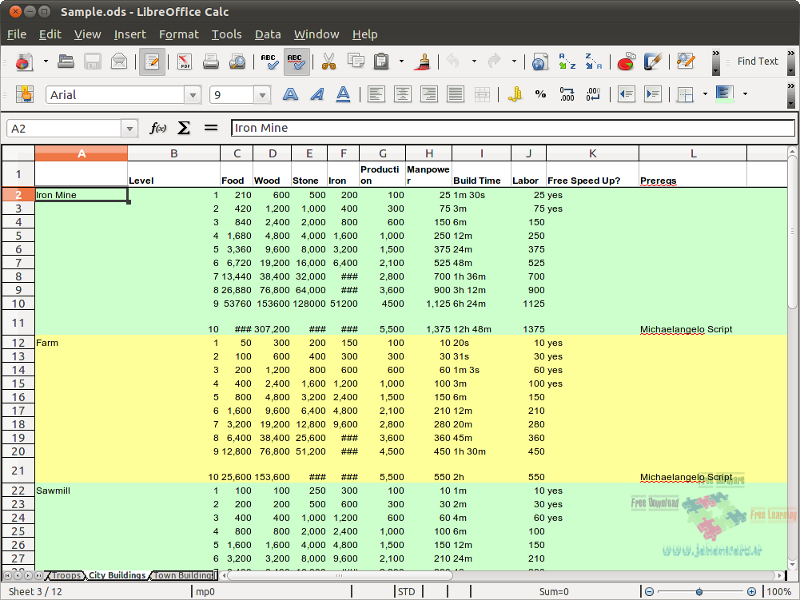Toggle AutoSpellcheck button
Image resolution: width=800 pixels, height=600 pixels.
(297, 62)
